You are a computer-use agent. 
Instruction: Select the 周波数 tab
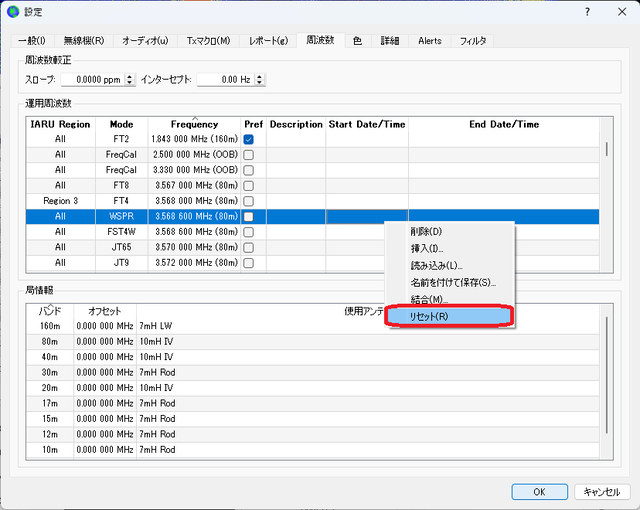320,40
